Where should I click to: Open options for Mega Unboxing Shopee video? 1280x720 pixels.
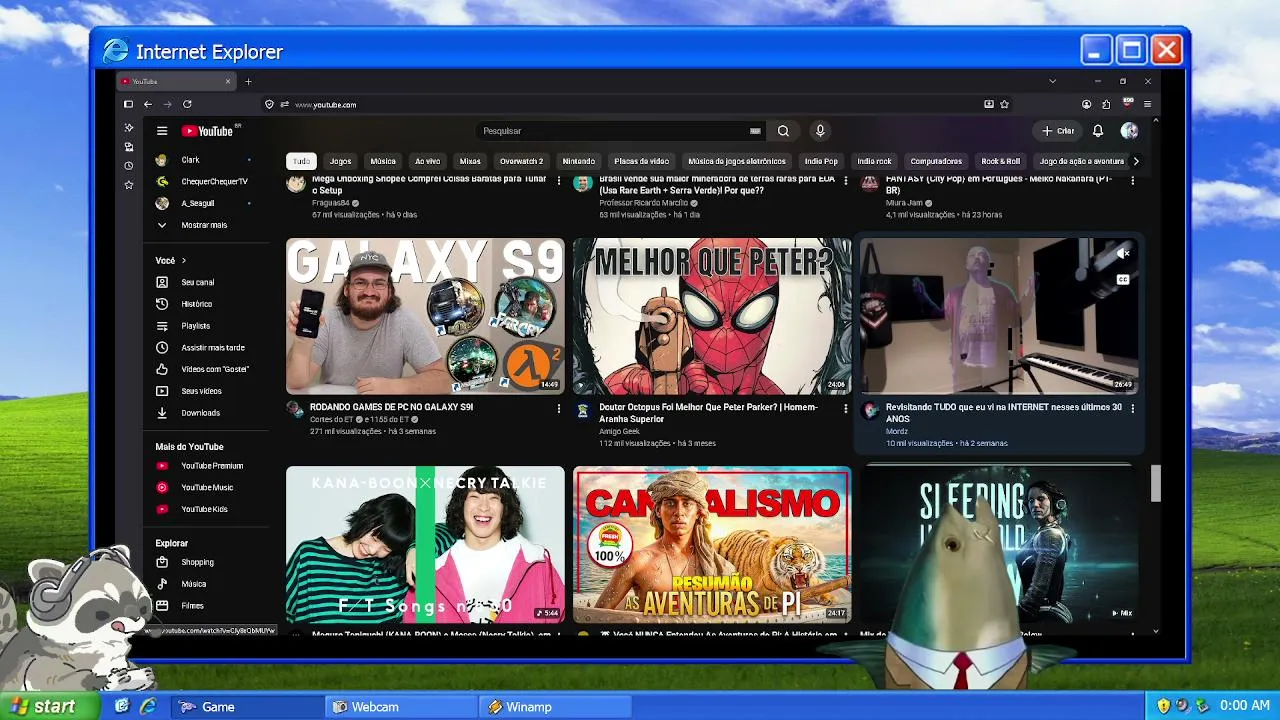[558, 181]
